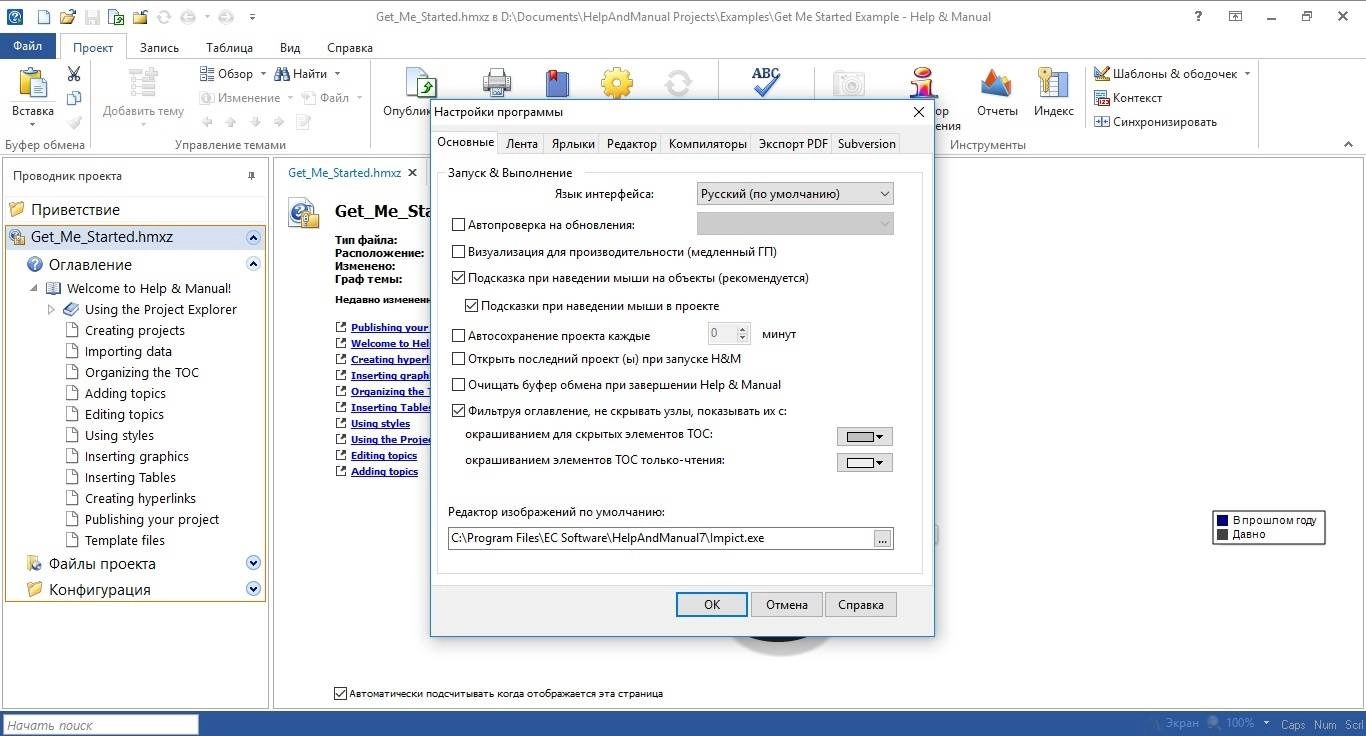
Task: Open Reports (Отчеты) chart icon
Action: coord(996,83)
